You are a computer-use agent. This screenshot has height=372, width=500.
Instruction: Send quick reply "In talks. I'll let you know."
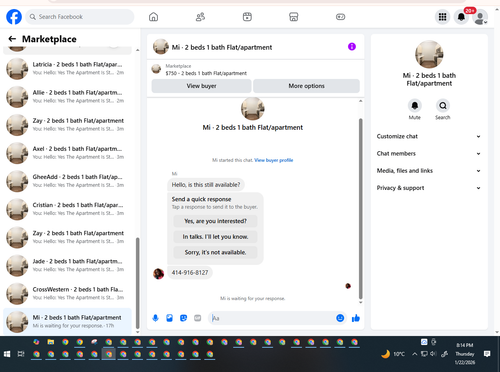(215, 237)
